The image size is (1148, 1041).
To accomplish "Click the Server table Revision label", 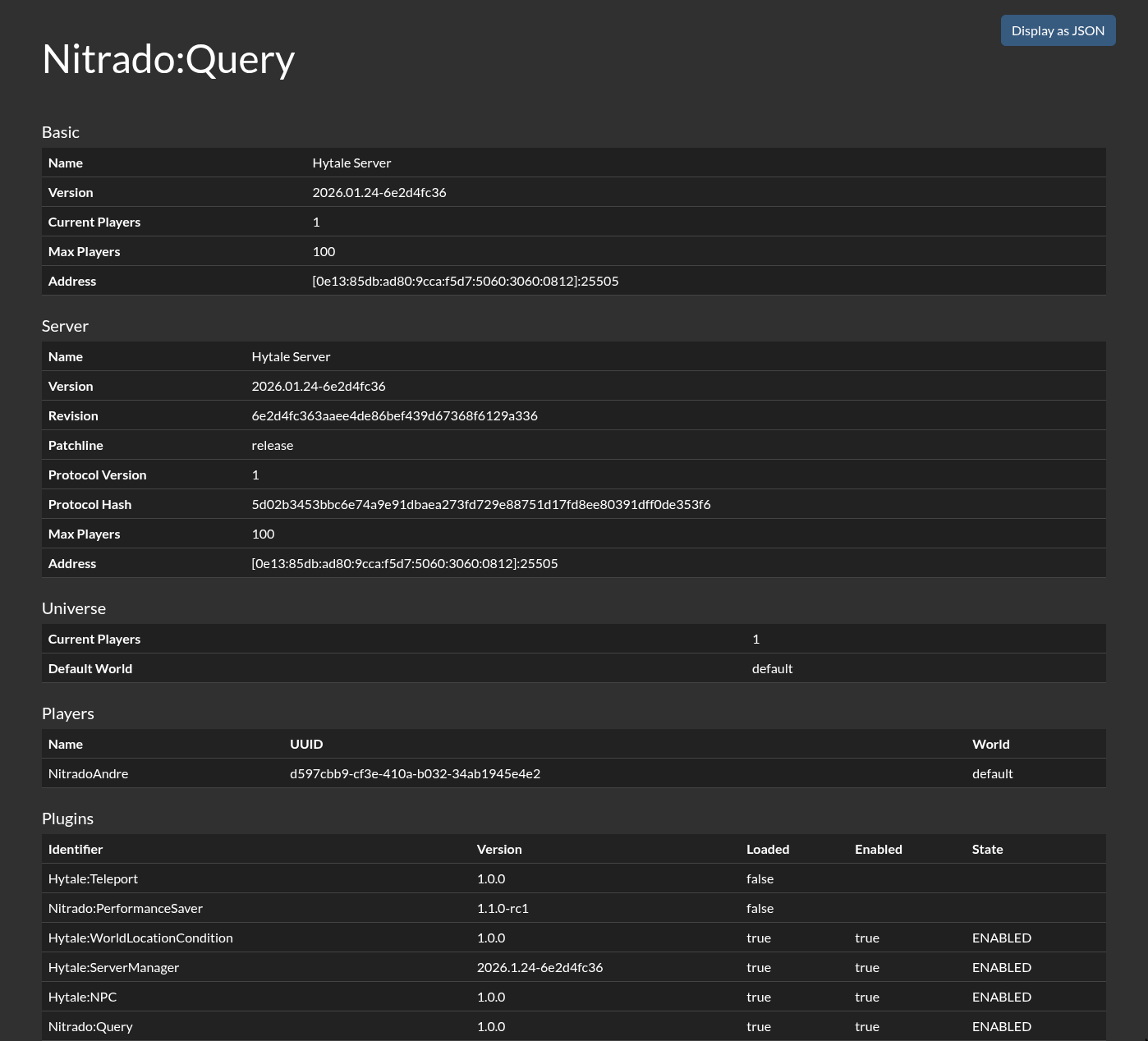I will tap(73, 415).
